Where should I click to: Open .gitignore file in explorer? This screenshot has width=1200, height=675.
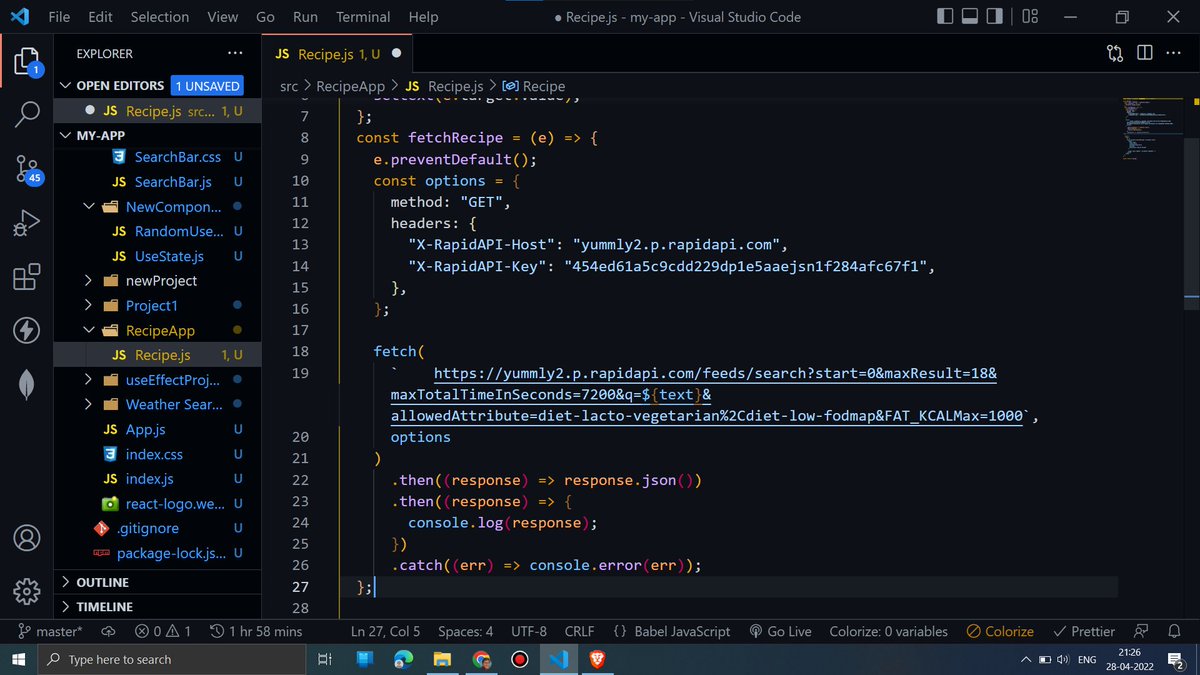point(149,528)
